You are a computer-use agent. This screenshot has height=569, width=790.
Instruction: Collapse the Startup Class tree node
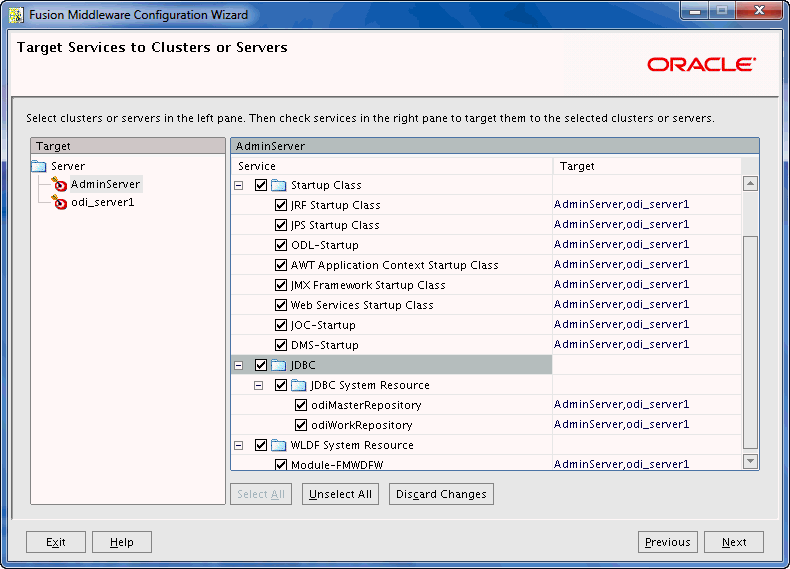pyautogui.click(x=239, y=185)
